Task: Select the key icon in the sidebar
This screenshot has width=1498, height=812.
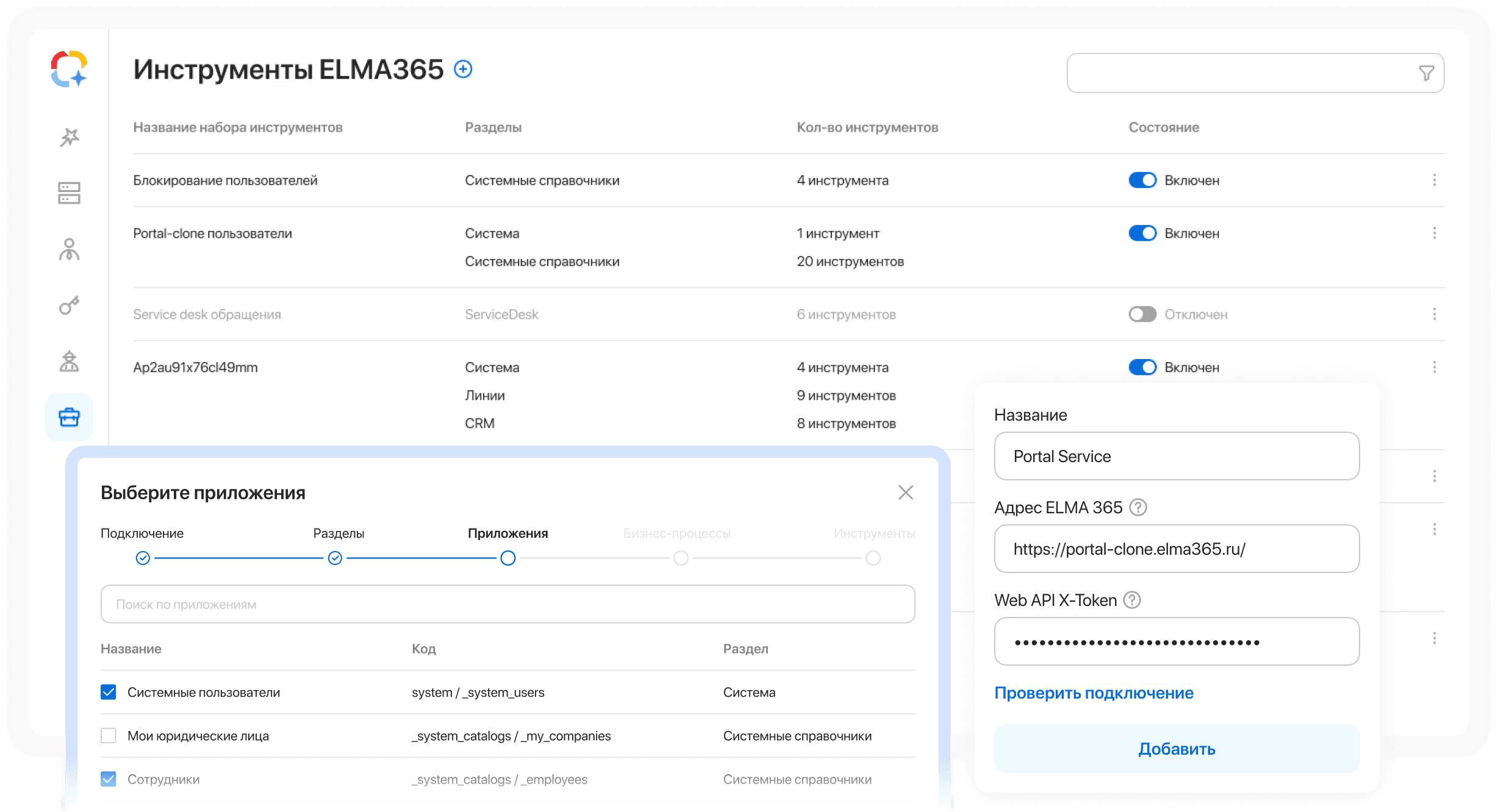Action: tap(69, 305)
